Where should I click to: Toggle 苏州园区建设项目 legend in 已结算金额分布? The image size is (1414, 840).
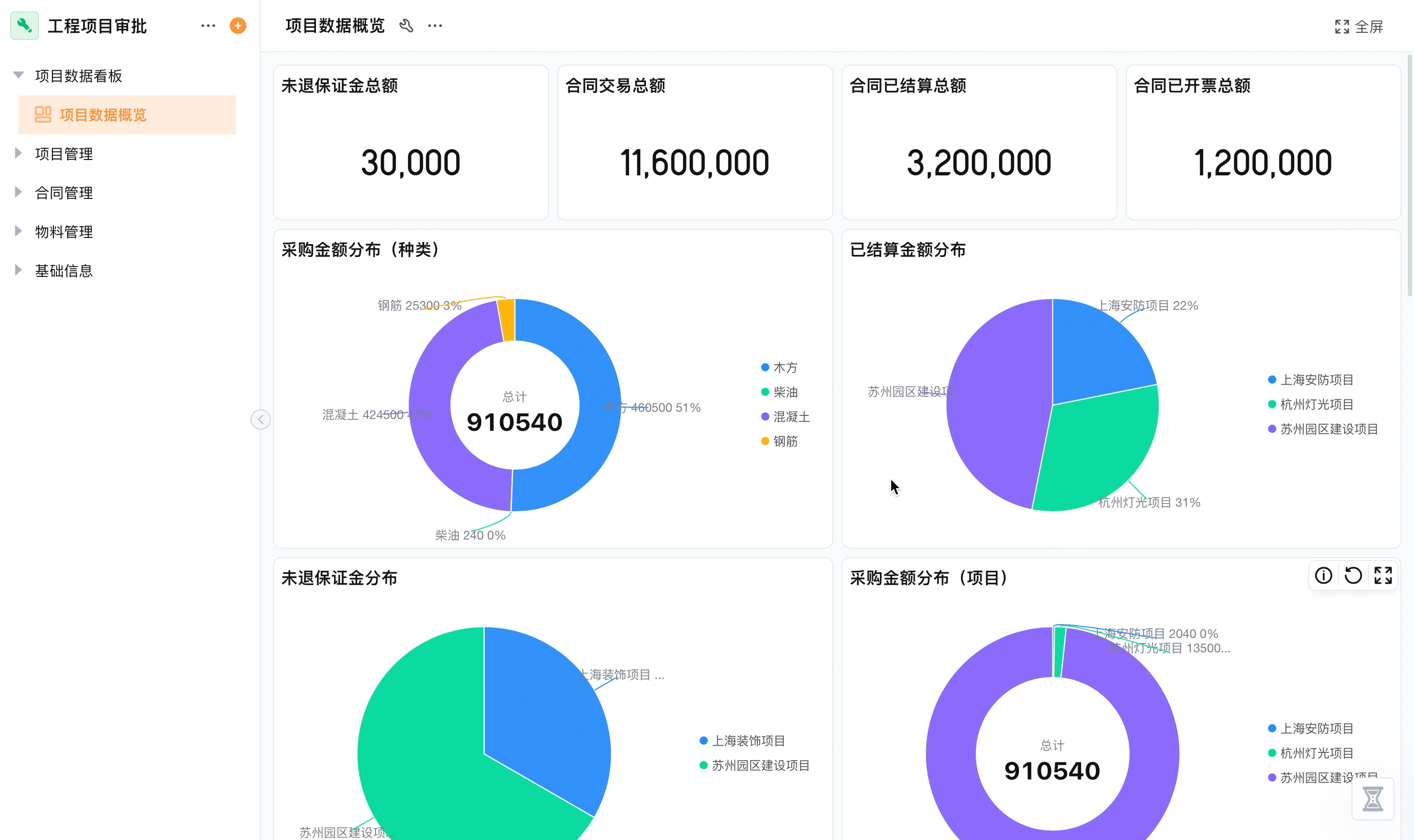pos(1323,430)
